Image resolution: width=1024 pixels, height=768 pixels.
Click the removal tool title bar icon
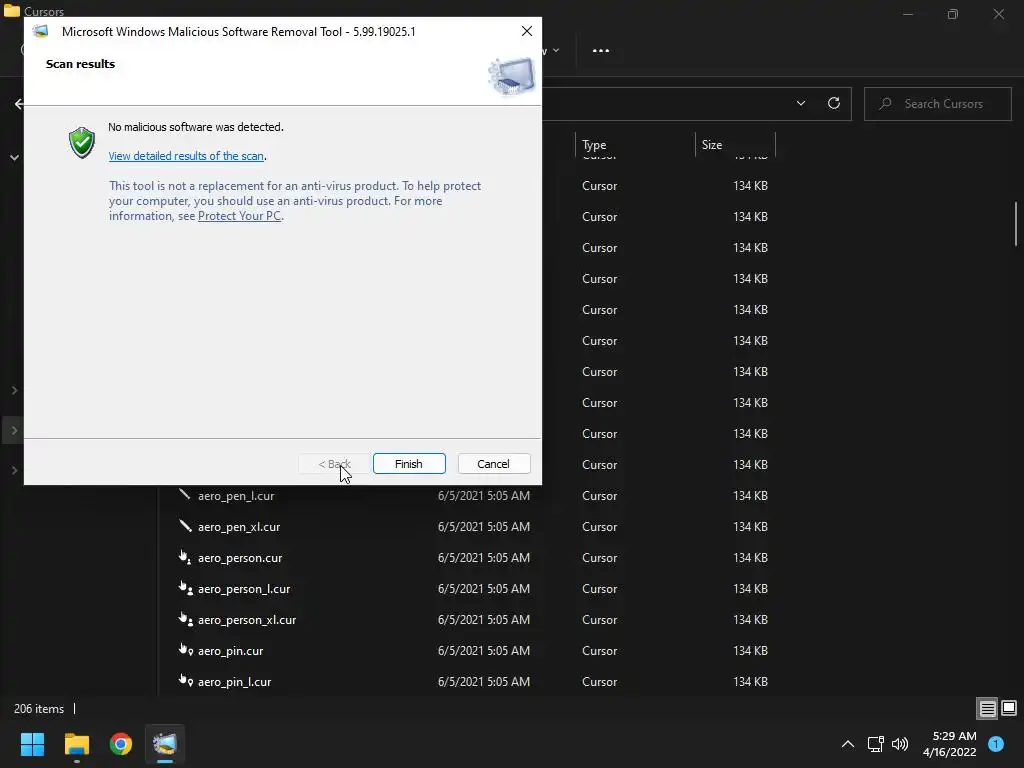(40, 31)
